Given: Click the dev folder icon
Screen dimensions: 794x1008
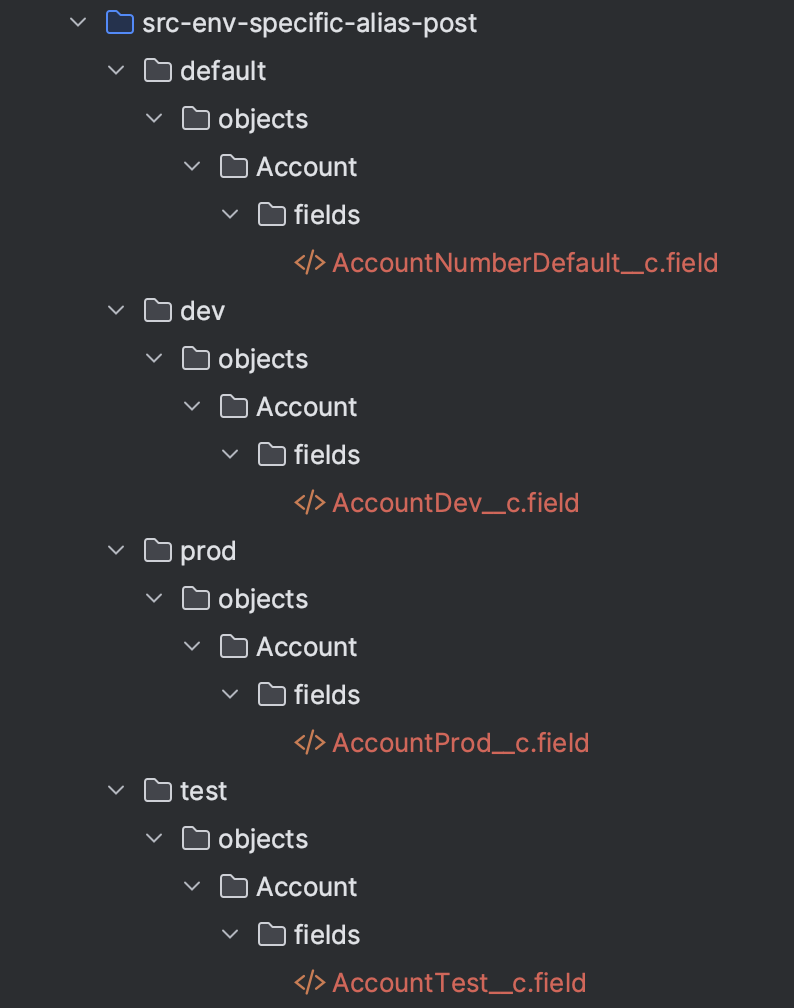Looking at the screenshot, I should point(158,311).
